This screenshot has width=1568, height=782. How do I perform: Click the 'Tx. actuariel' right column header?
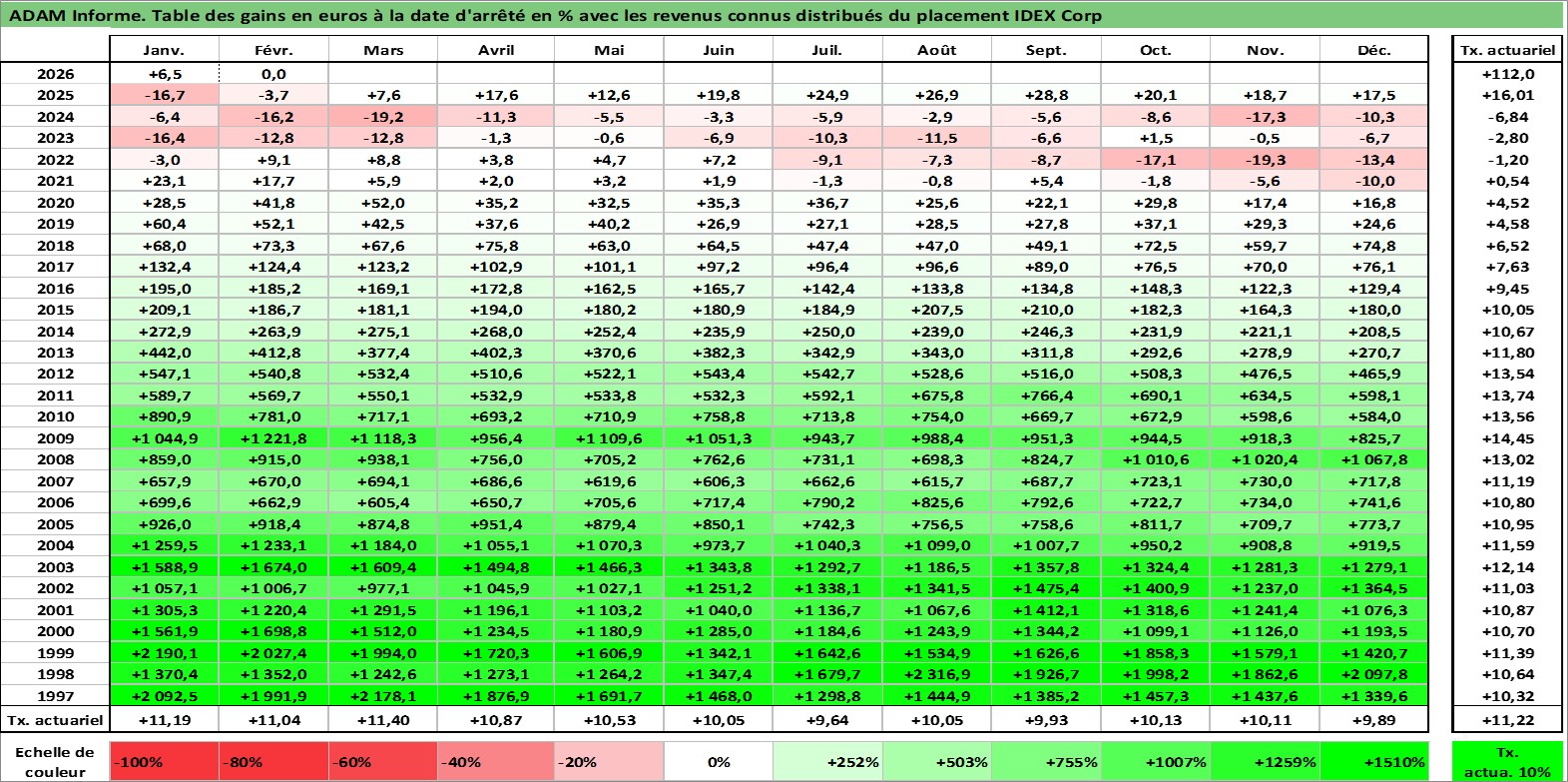1507,50
